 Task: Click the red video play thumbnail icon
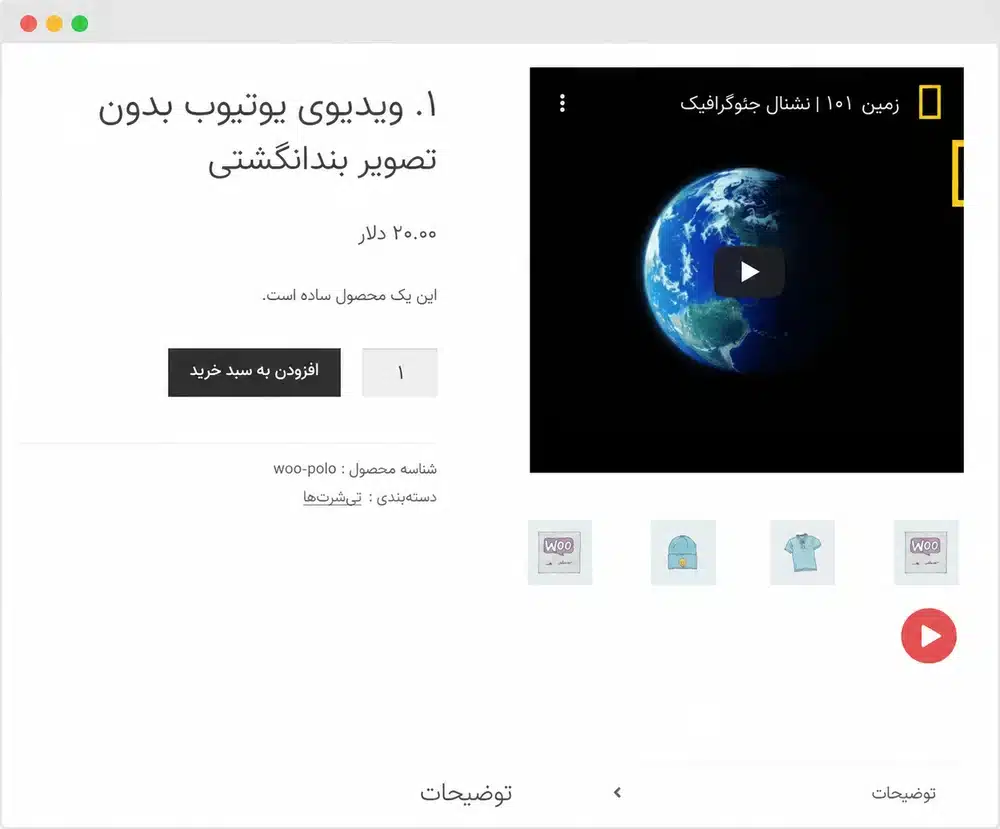click(x=929, y=636)
